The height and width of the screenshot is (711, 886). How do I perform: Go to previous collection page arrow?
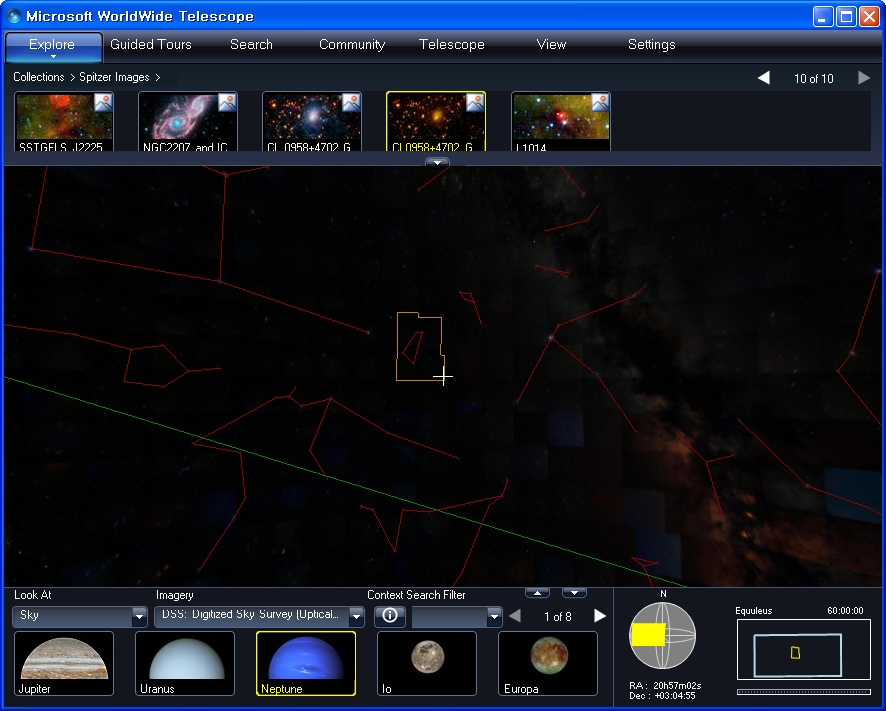tap(763, 77)
